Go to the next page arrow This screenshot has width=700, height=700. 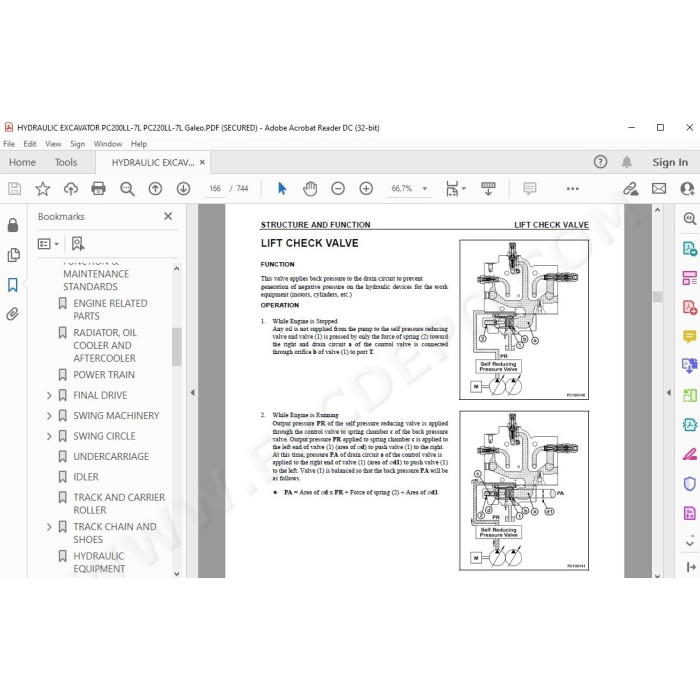point(183,189)
